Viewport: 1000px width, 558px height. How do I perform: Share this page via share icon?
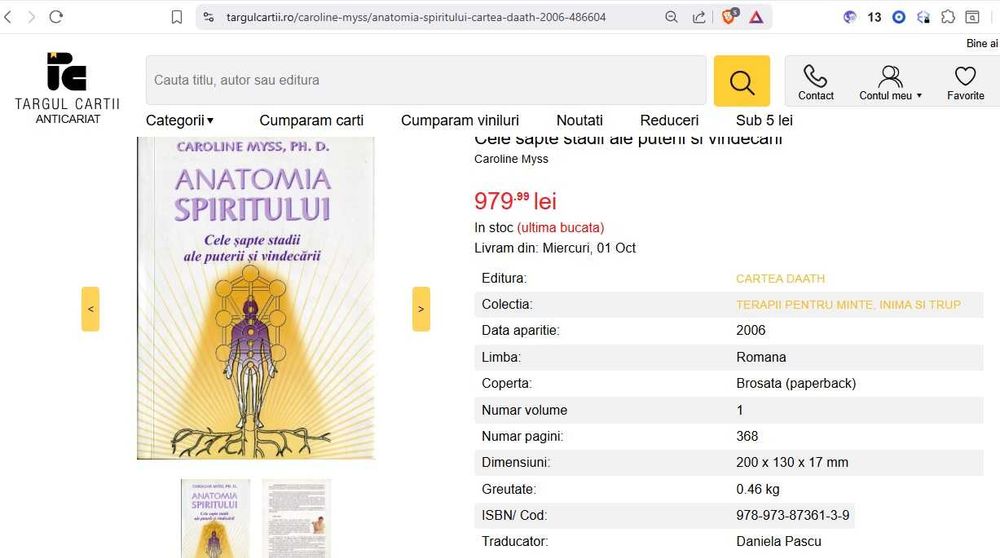click(x=699, y=17)
